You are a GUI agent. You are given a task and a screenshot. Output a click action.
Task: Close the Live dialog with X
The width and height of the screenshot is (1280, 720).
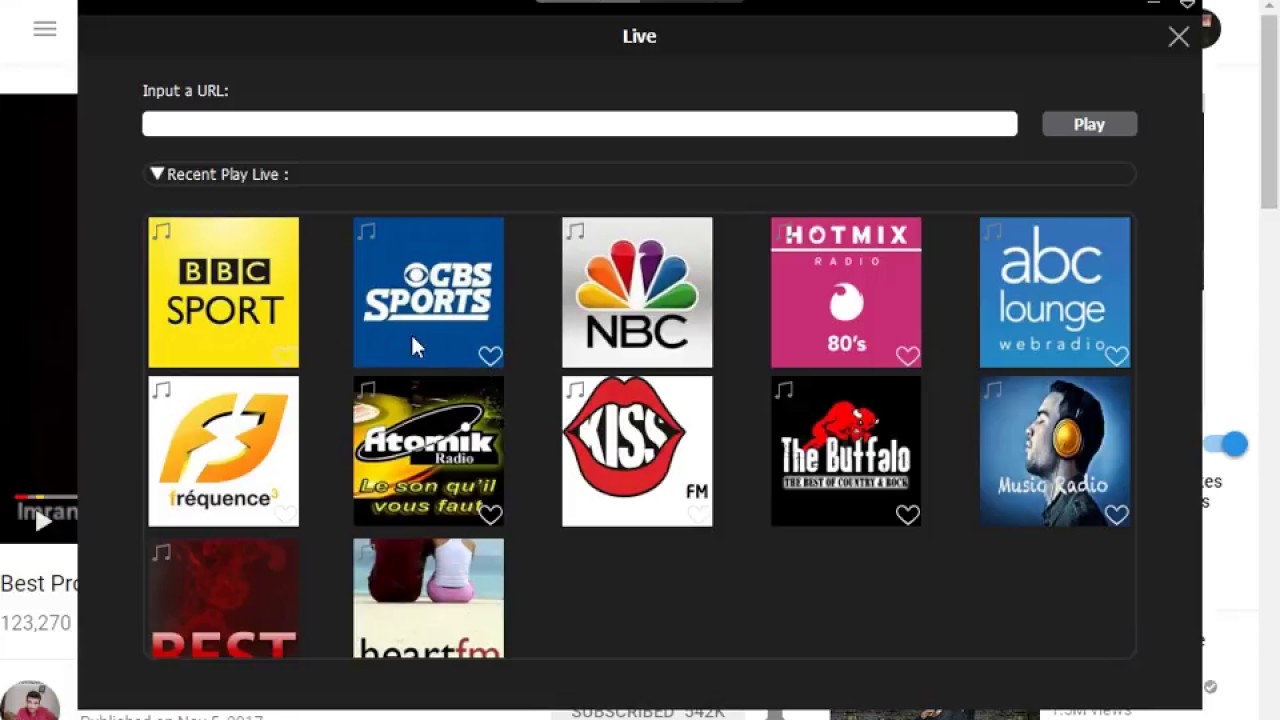pyautogui.click(x=1178, y=37)
